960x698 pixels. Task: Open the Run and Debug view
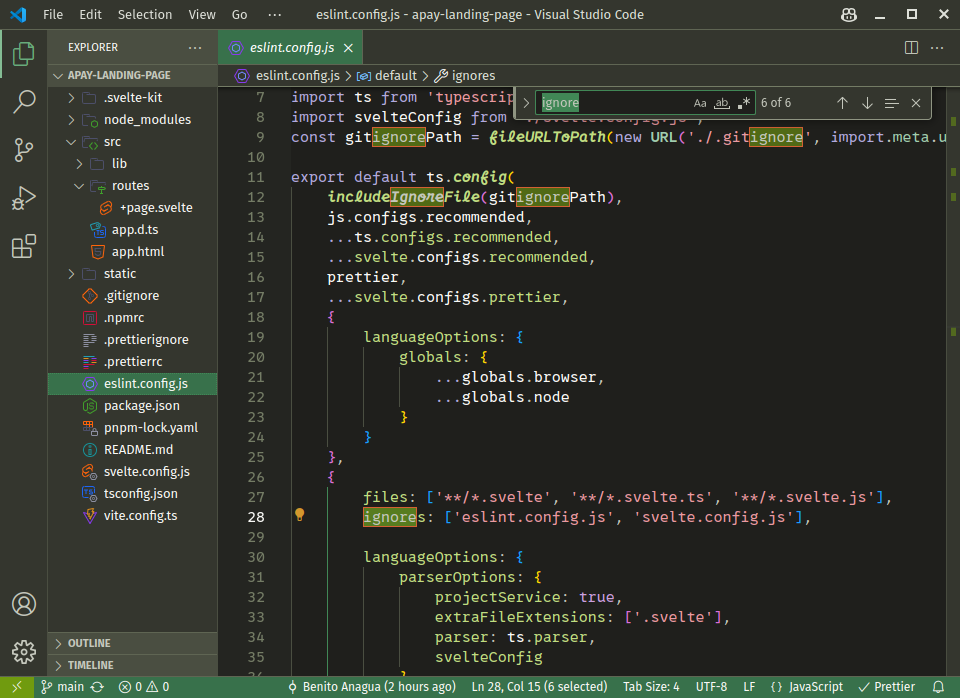coord(24,198)
